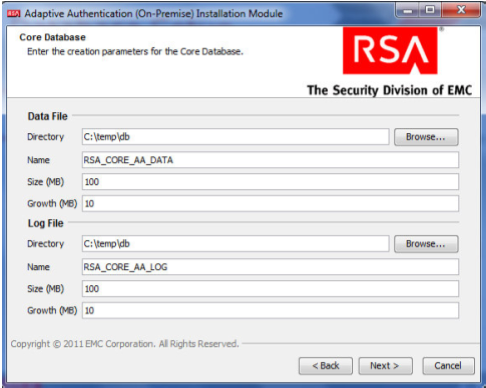The width and height of the screenshot is (486, 388).
Task: Click the Log File Directory input field
Action: [235, 244]
